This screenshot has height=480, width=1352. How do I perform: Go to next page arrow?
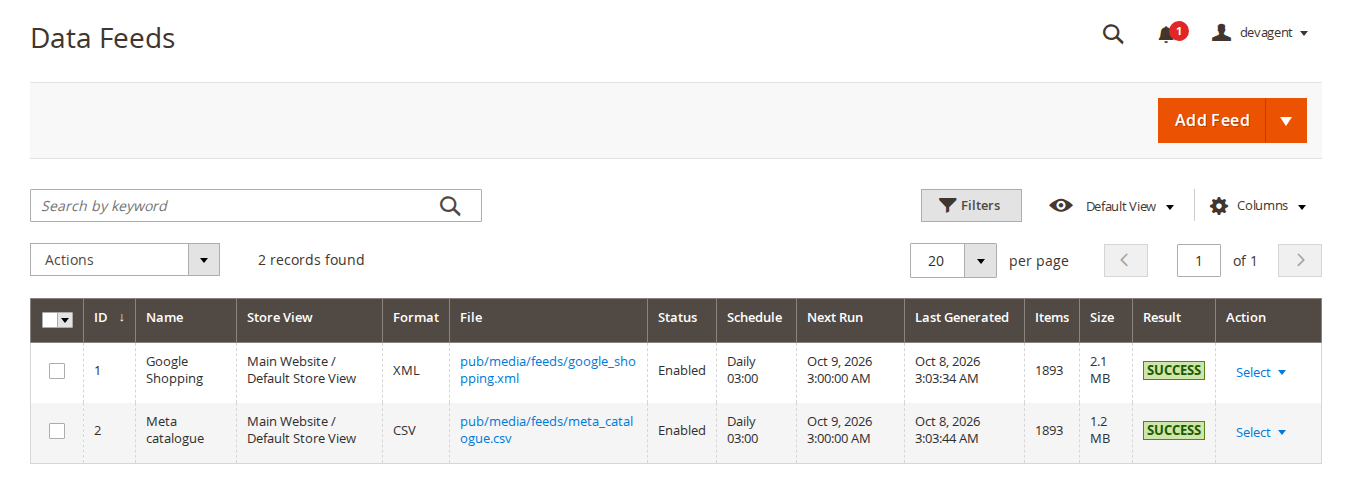pos(1300,260)
